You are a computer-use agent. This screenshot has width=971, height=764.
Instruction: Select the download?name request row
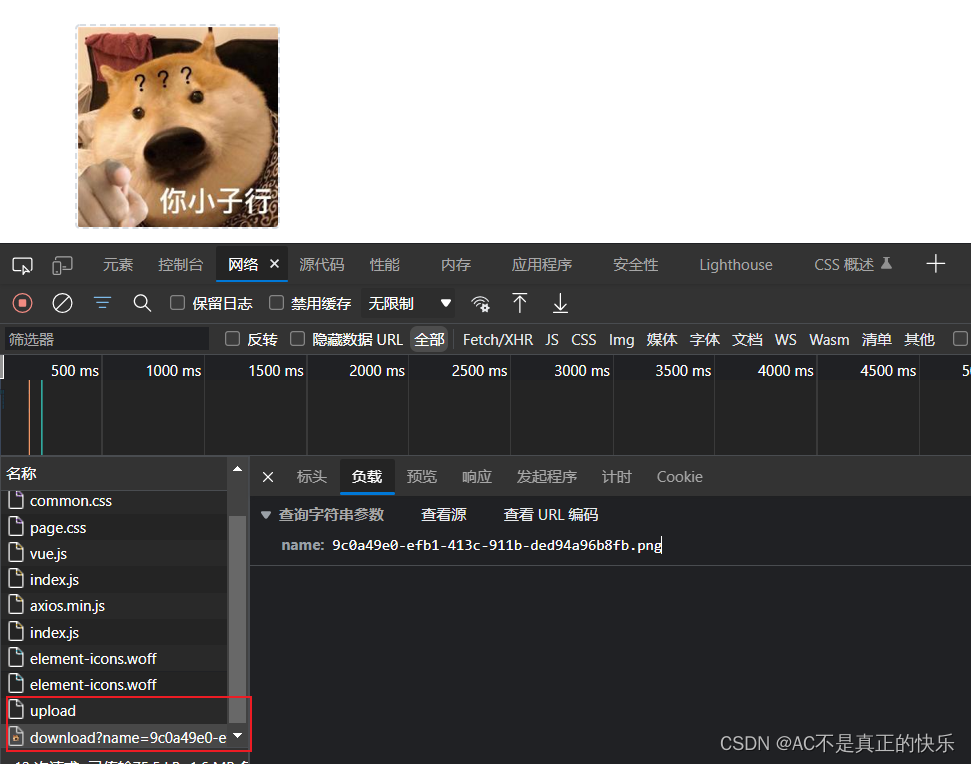[x=116, y=737]
